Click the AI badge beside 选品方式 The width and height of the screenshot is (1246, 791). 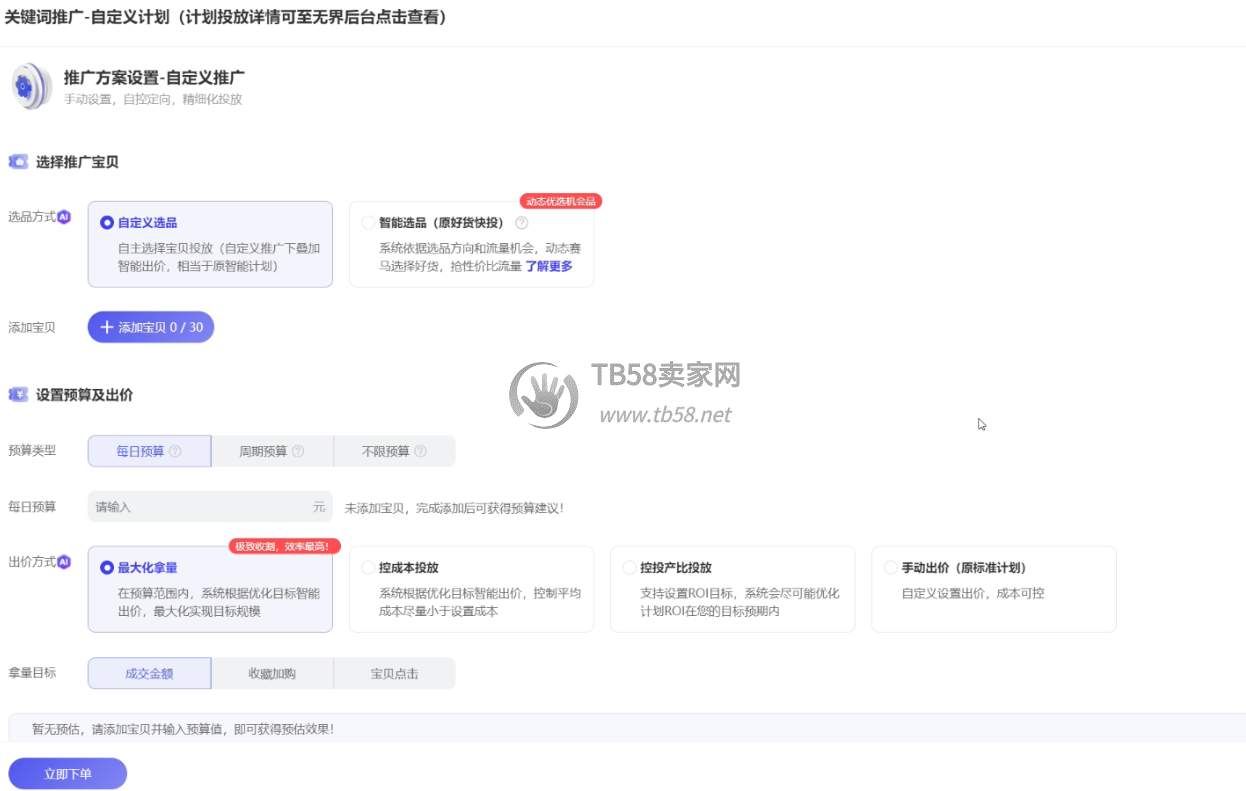click(64, 217)
